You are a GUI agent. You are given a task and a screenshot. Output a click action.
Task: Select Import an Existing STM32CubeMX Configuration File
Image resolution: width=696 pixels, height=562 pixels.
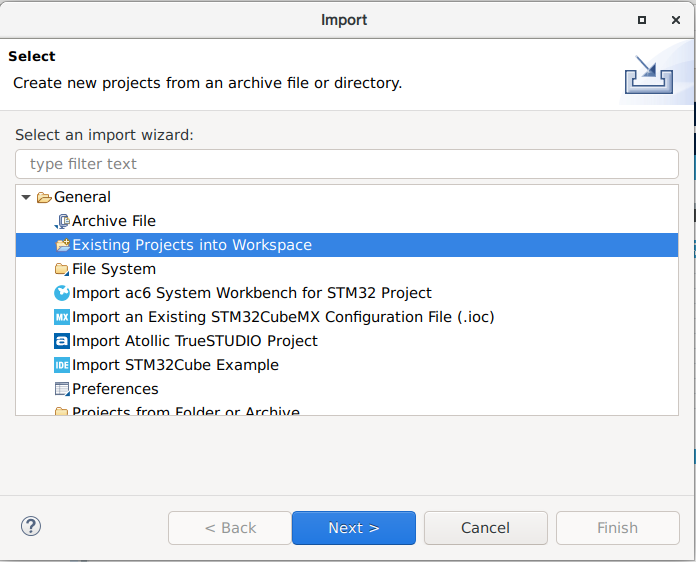283,317
